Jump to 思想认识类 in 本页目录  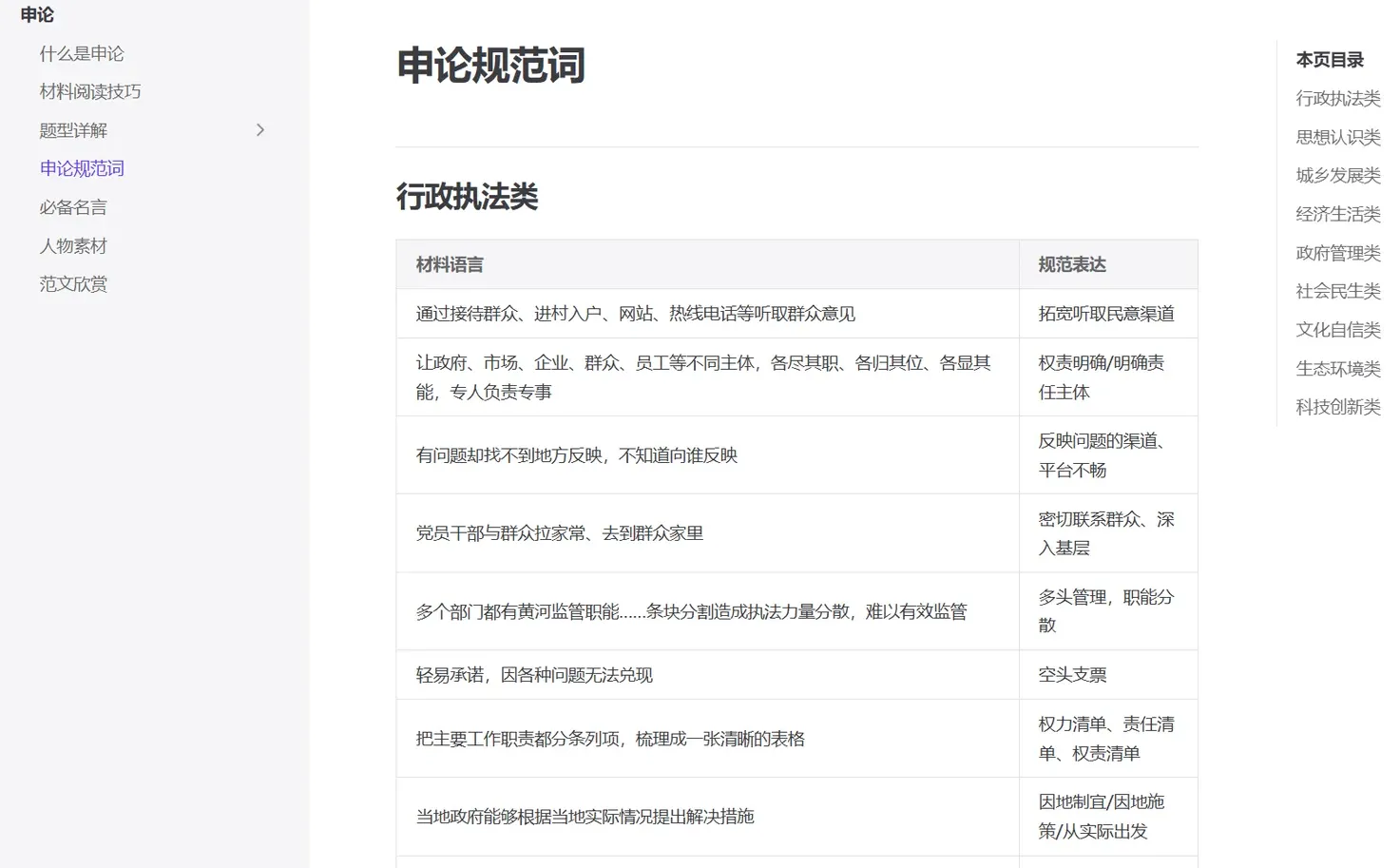pos(1337,136)
